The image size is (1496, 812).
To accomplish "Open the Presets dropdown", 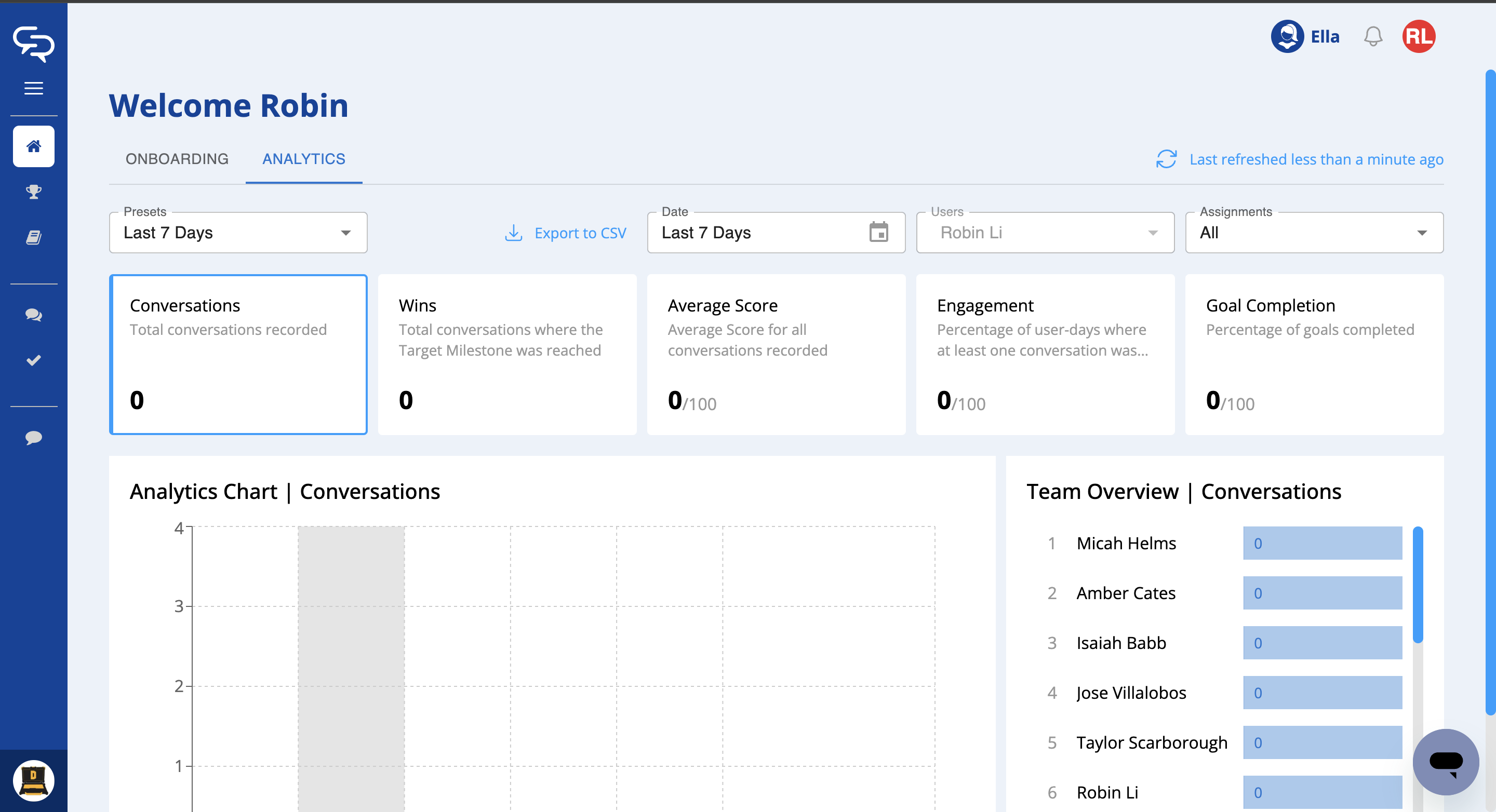I will [238, 233].
